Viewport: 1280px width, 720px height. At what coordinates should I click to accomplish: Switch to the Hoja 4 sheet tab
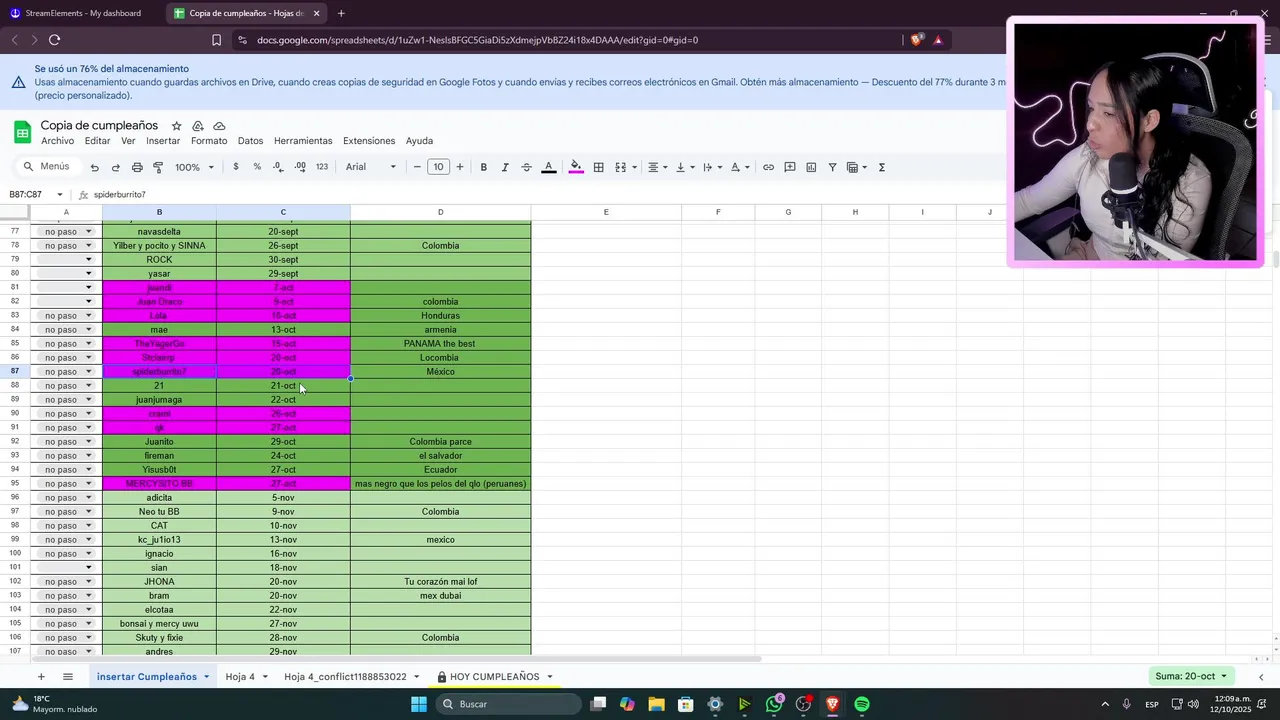pos(240,677)
